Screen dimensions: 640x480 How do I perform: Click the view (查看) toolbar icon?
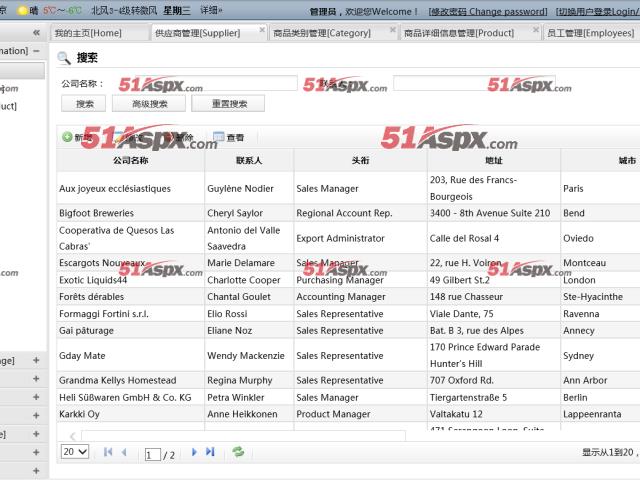pyautogui.click(x=216, y=138)
